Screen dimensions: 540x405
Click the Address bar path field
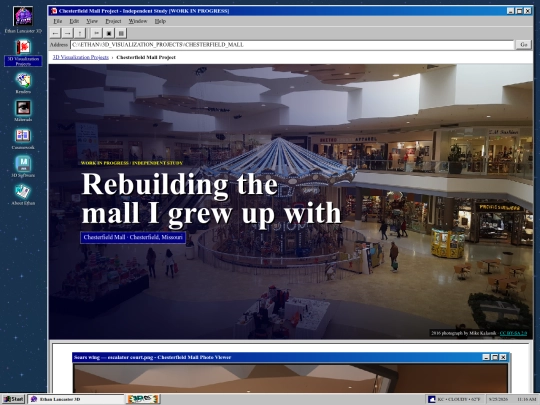tap(292, 45)
